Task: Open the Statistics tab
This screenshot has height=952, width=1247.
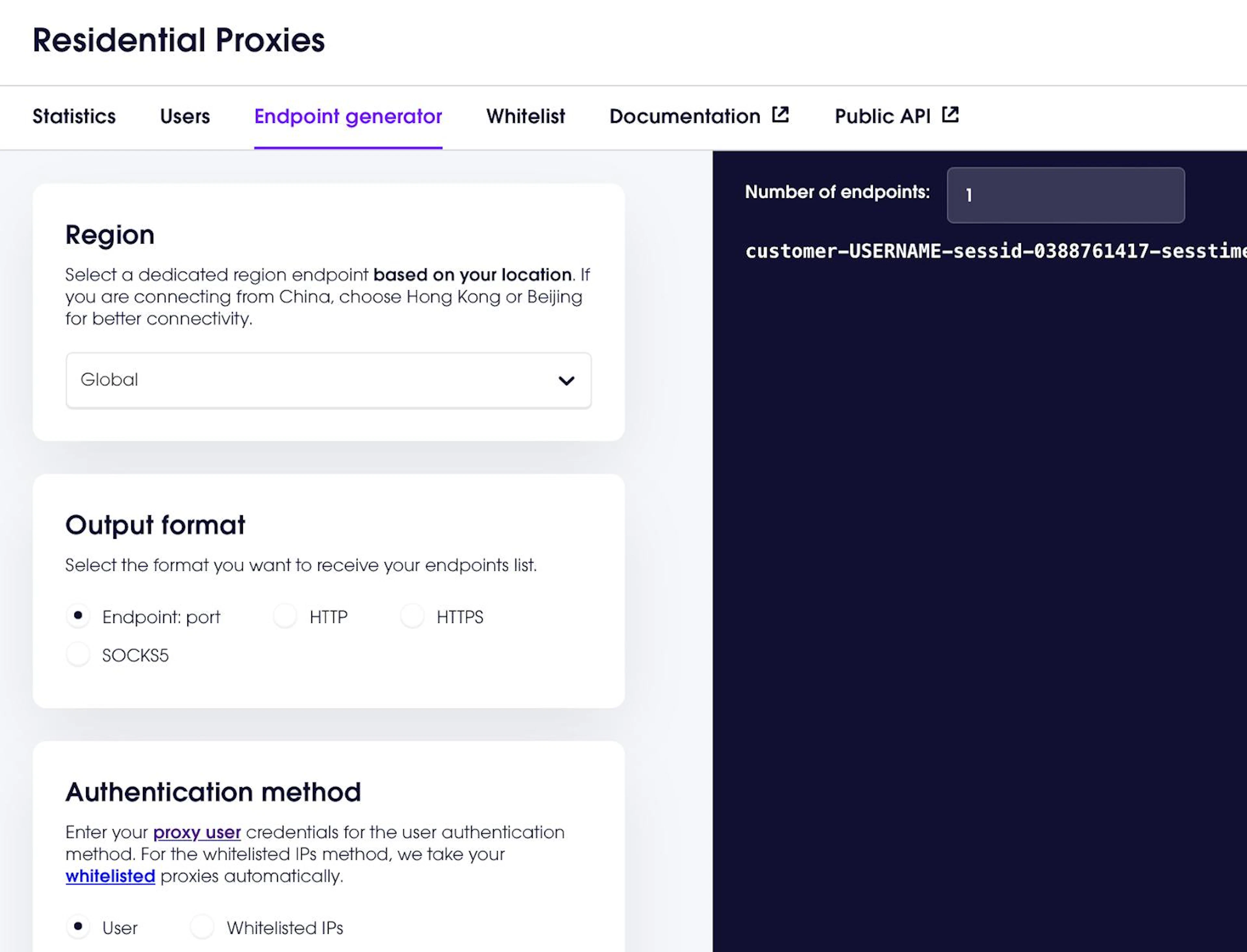Action: point(74,116)
